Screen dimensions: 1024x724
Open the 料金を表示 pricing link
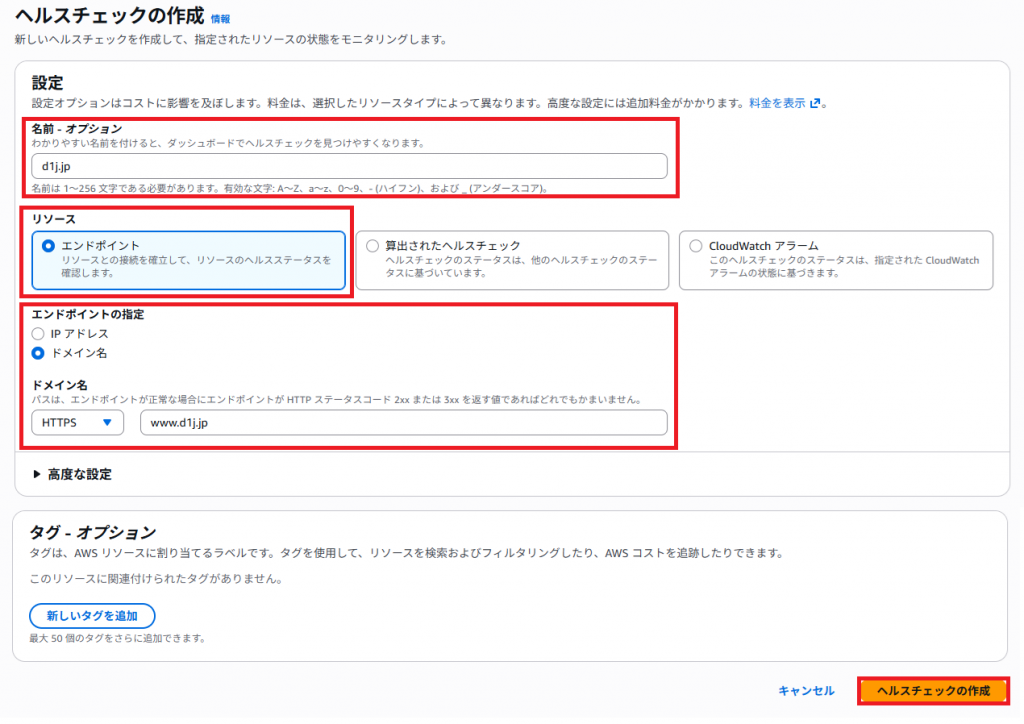(777, 103)
